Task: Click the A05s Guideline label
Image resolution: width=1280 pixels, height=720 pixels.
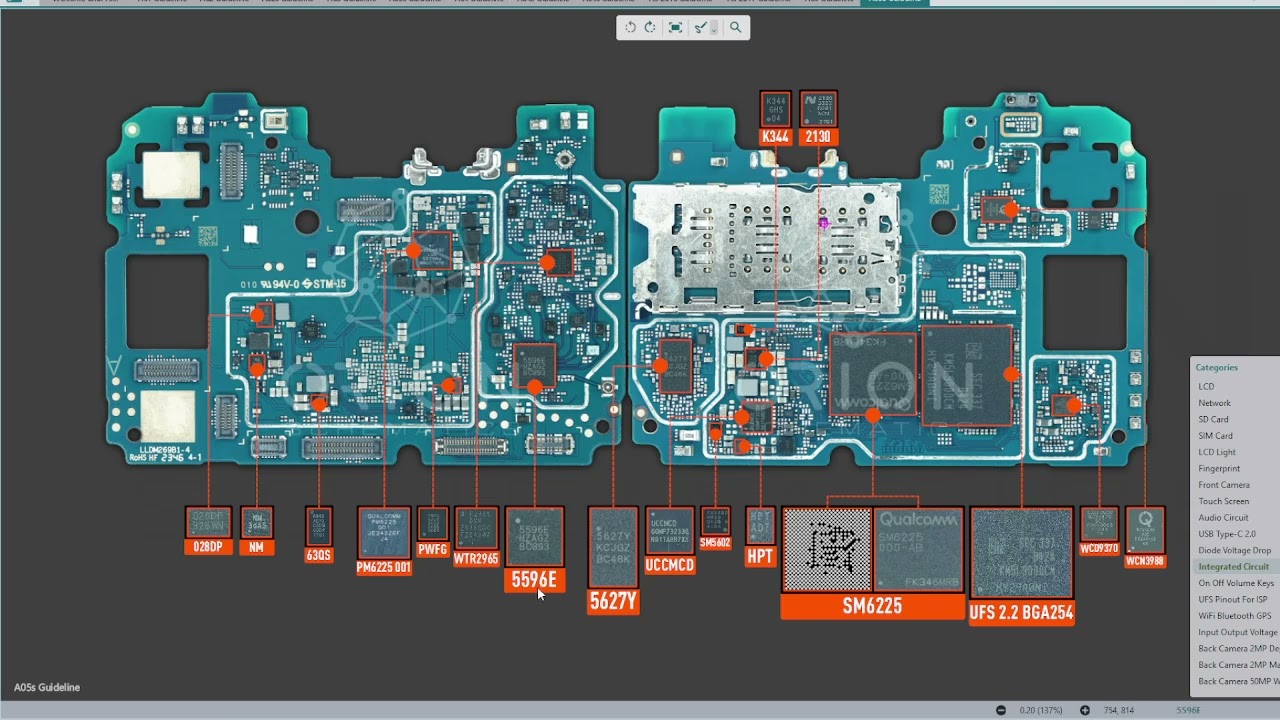Action: [47, 687]
